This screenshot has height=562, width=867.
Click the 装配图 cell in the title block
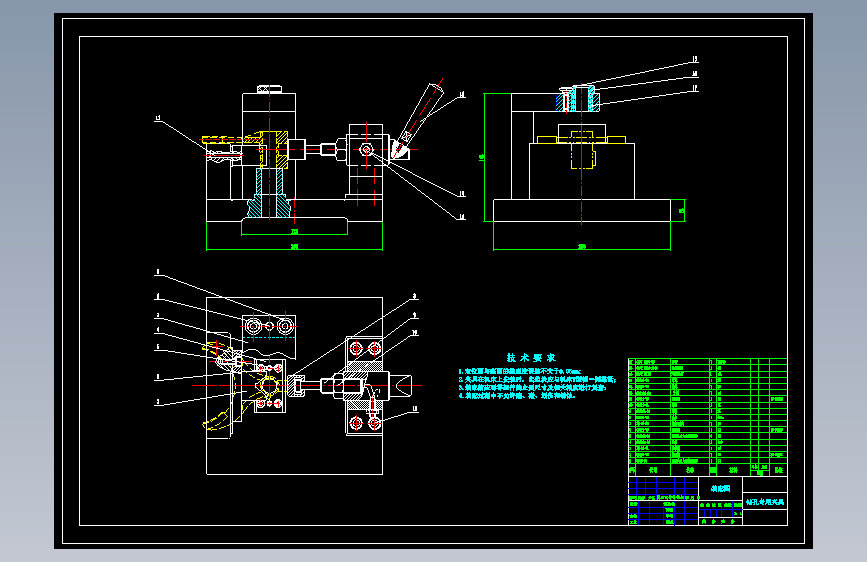[720, 488]
